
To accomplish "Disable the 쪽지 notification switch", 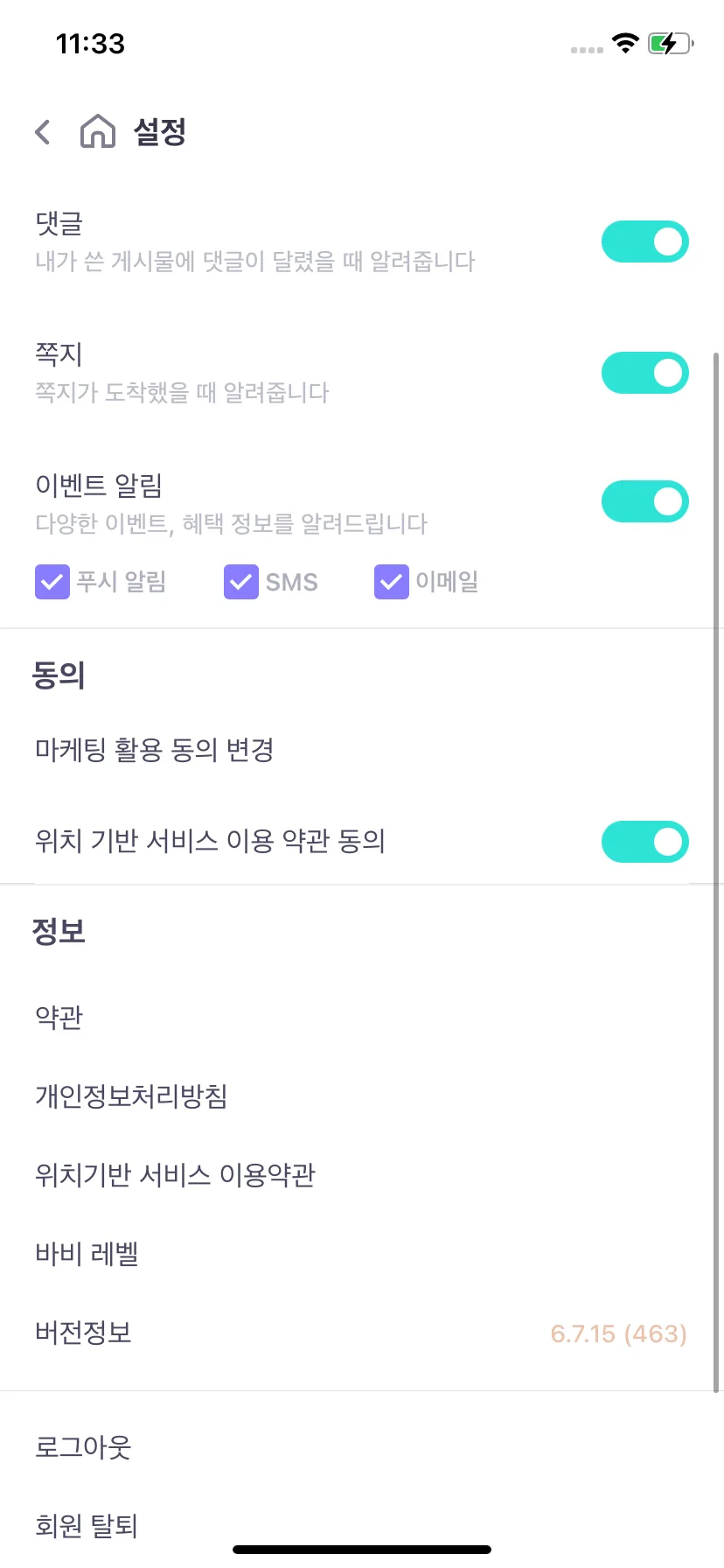I will [645, 374].
